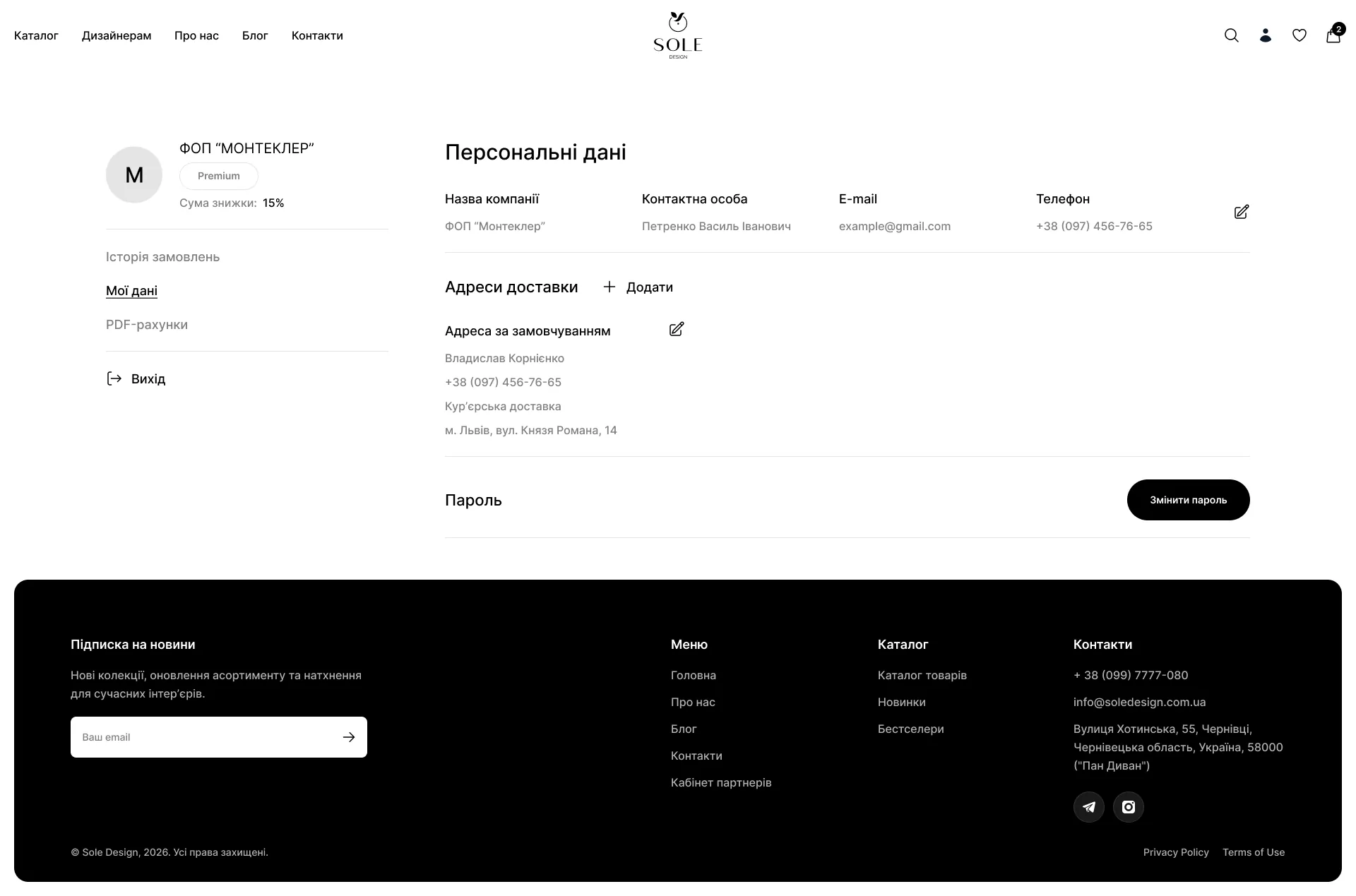Open the Блог header menu

255,35
